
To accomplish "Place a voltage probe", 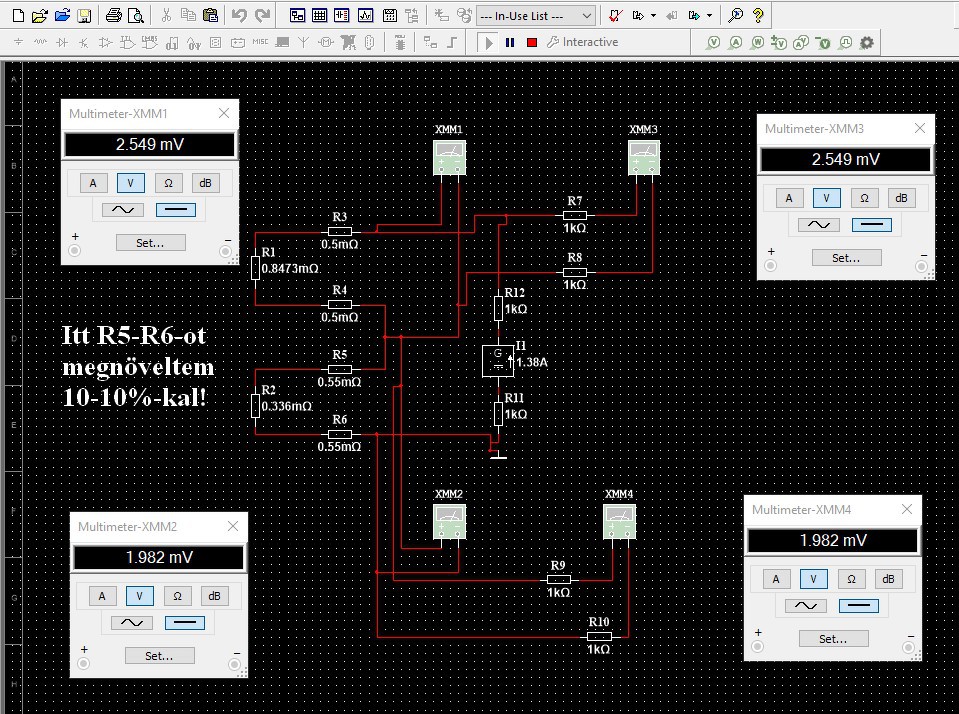I will pyautogui.click(x=713, y=43).
